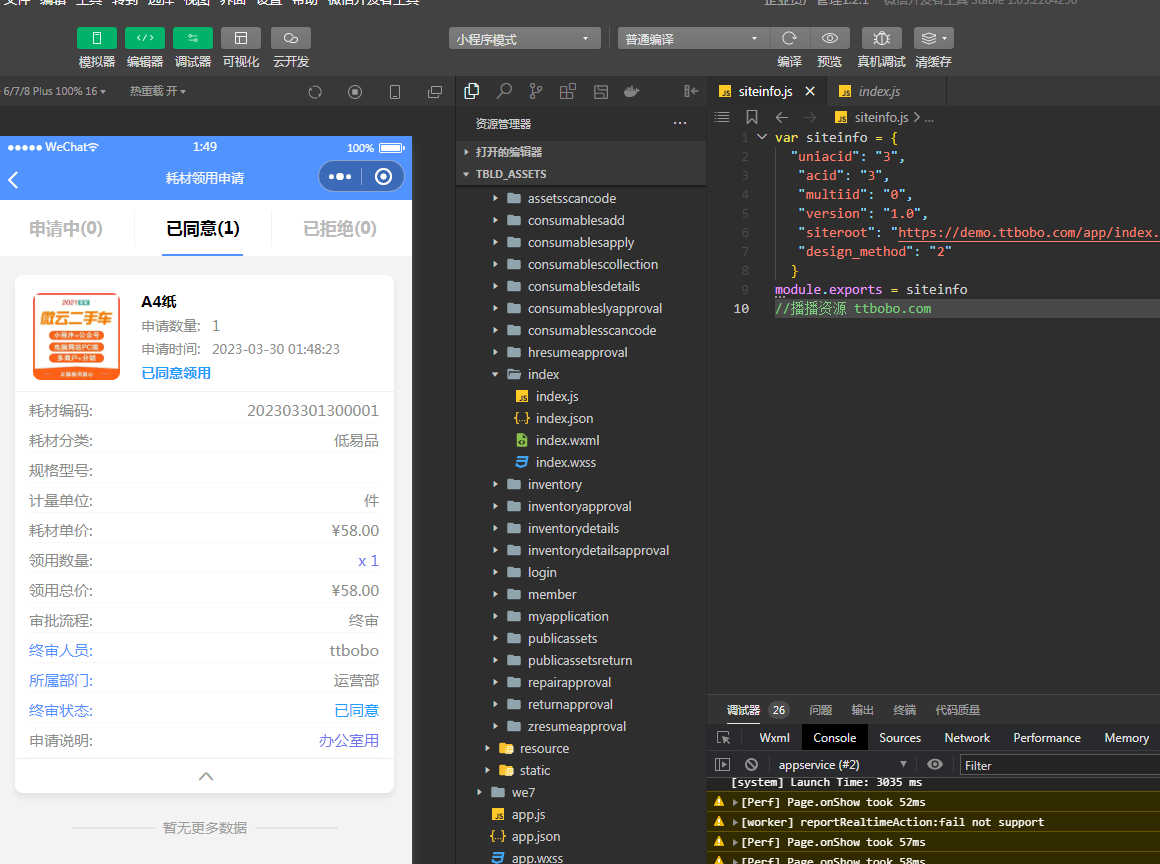Open the Docker whale icon

pos(632,91)
